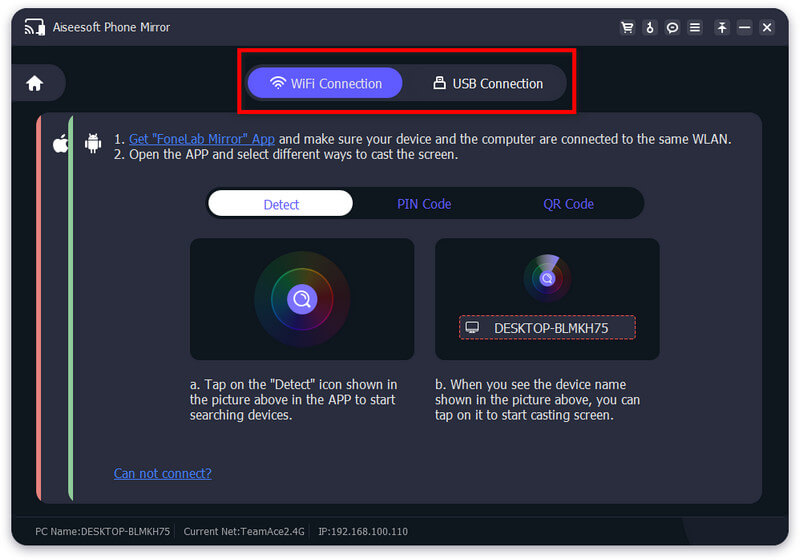Select the Apple iOS device icon
Screen dimensions: 800x560
point(60,144)
